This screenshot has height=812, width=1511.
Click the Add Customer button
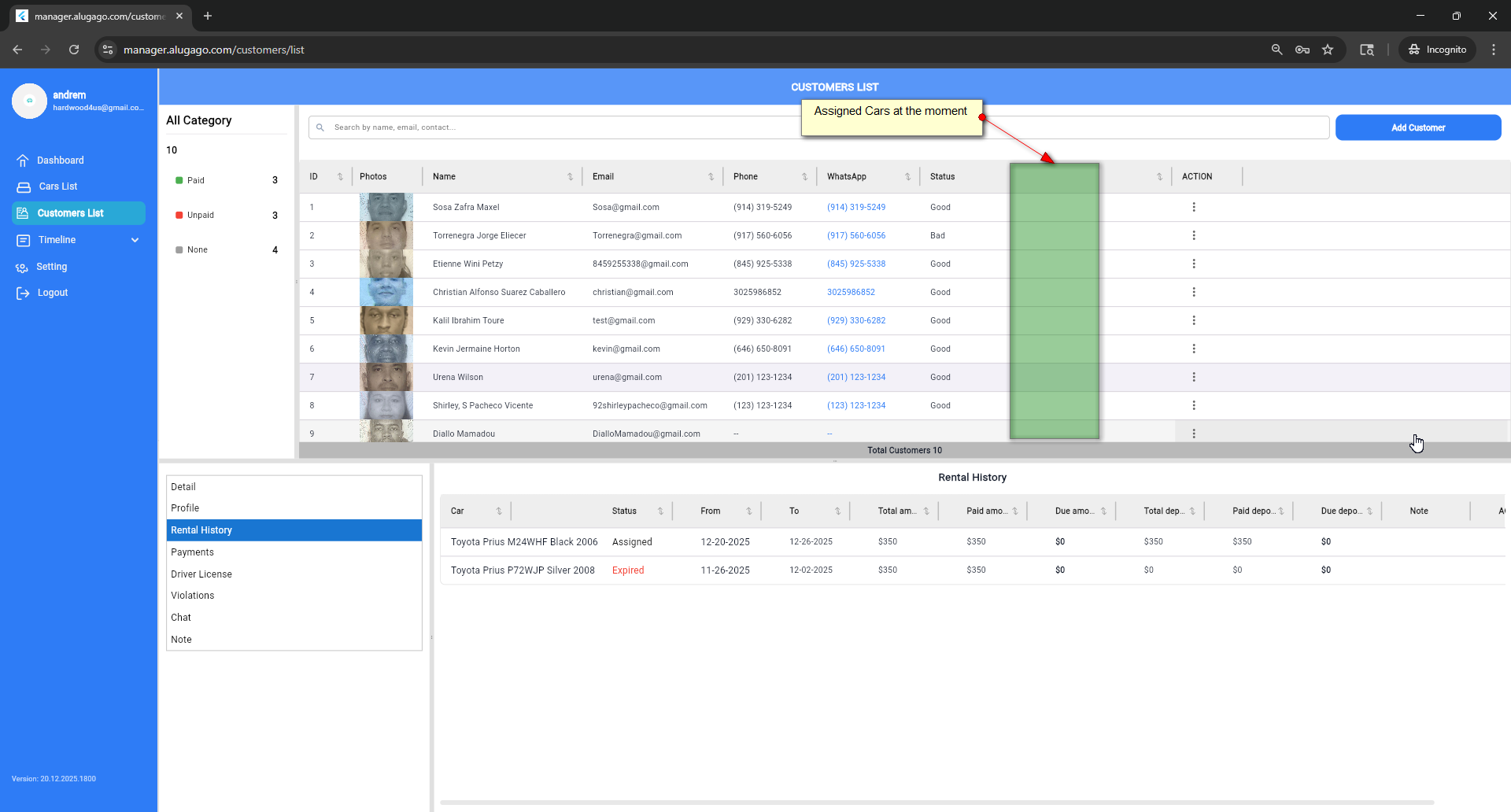pyautogui.click(x=1417, y=127)
